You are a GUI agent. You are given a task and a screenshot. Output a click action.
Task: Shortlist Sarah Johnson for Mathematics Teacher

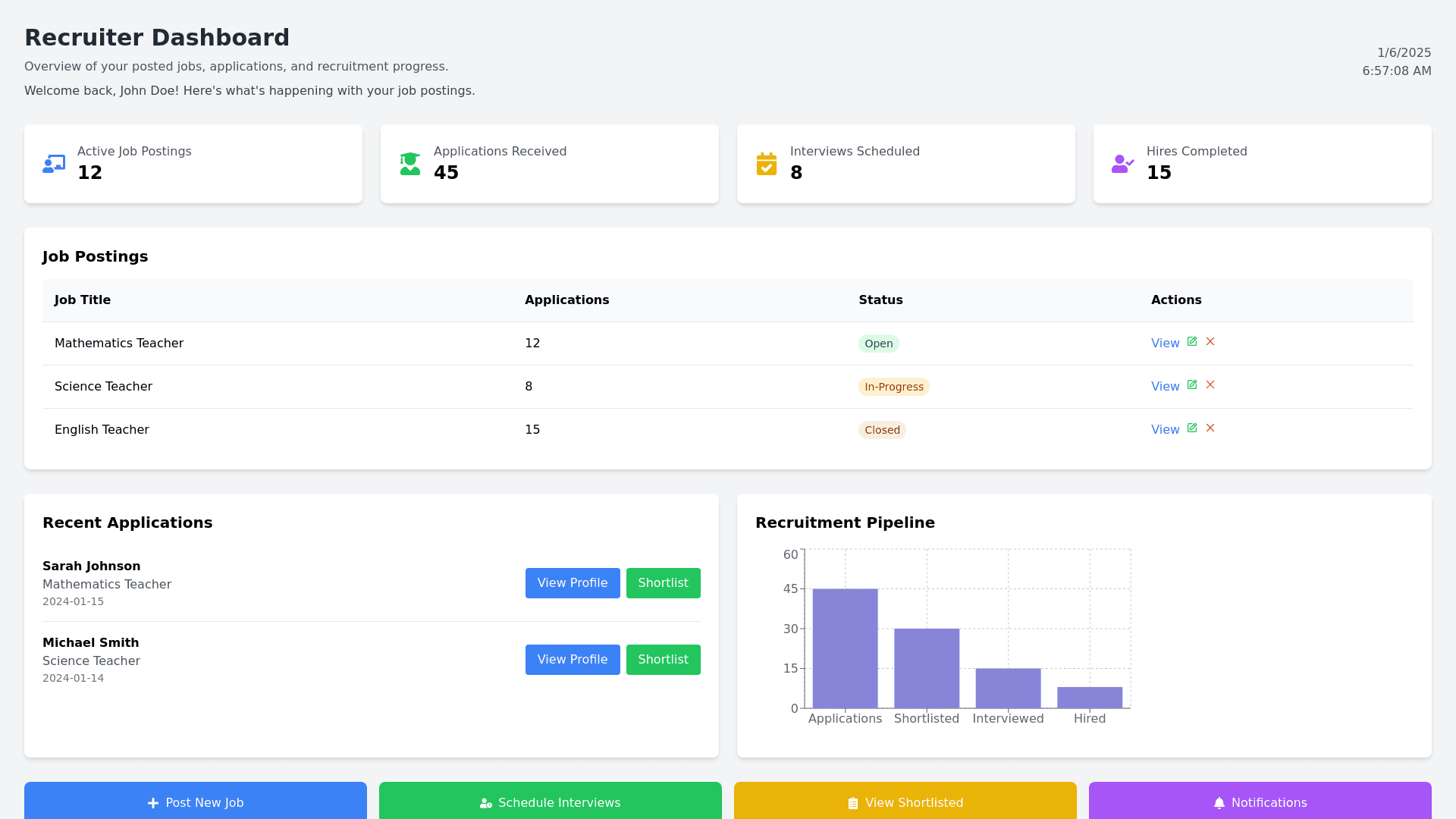pos(663,583)
